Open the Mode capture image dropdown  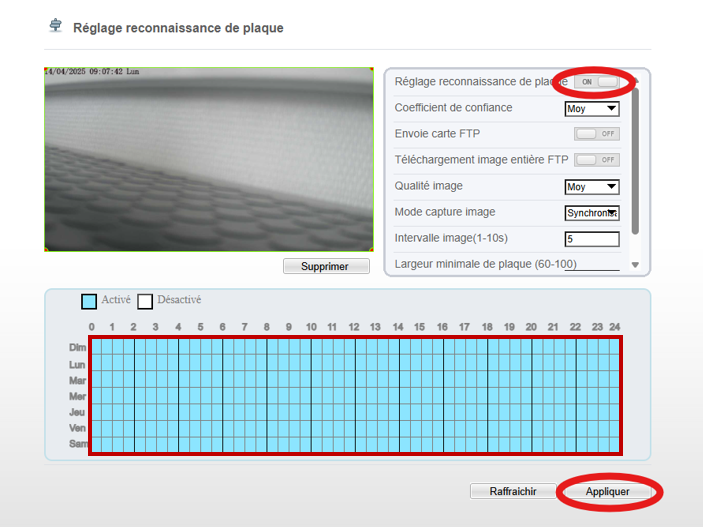pos(592,213)
